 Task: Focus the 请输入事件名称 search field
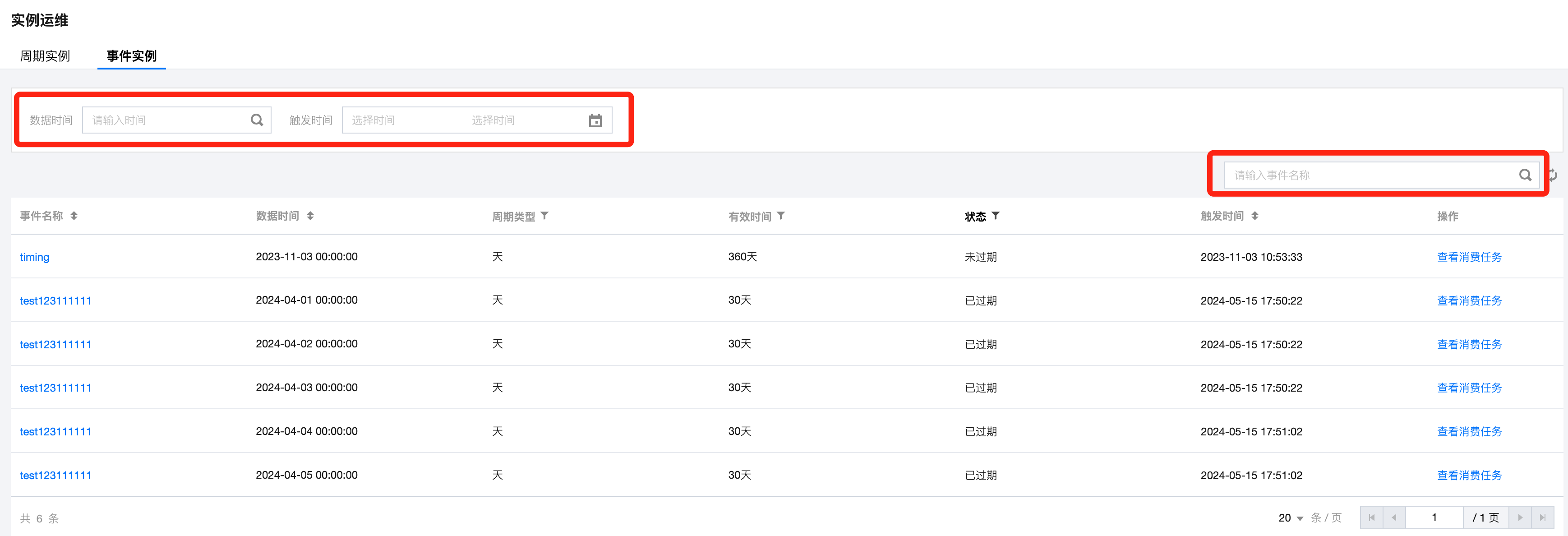click(x=1370, y=176)
